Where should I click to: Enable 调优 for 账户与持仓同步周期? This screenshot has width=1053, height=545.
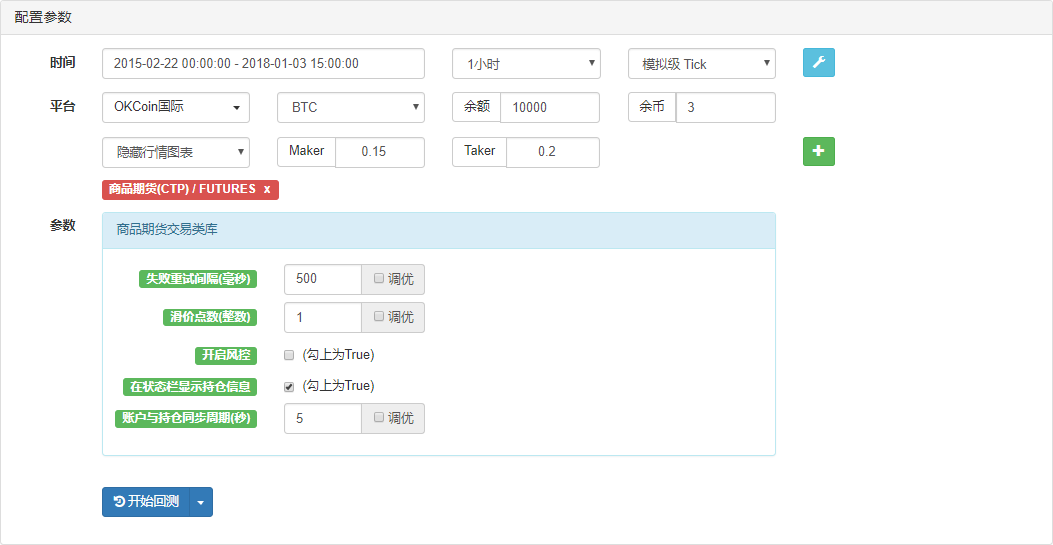point(379,418)
